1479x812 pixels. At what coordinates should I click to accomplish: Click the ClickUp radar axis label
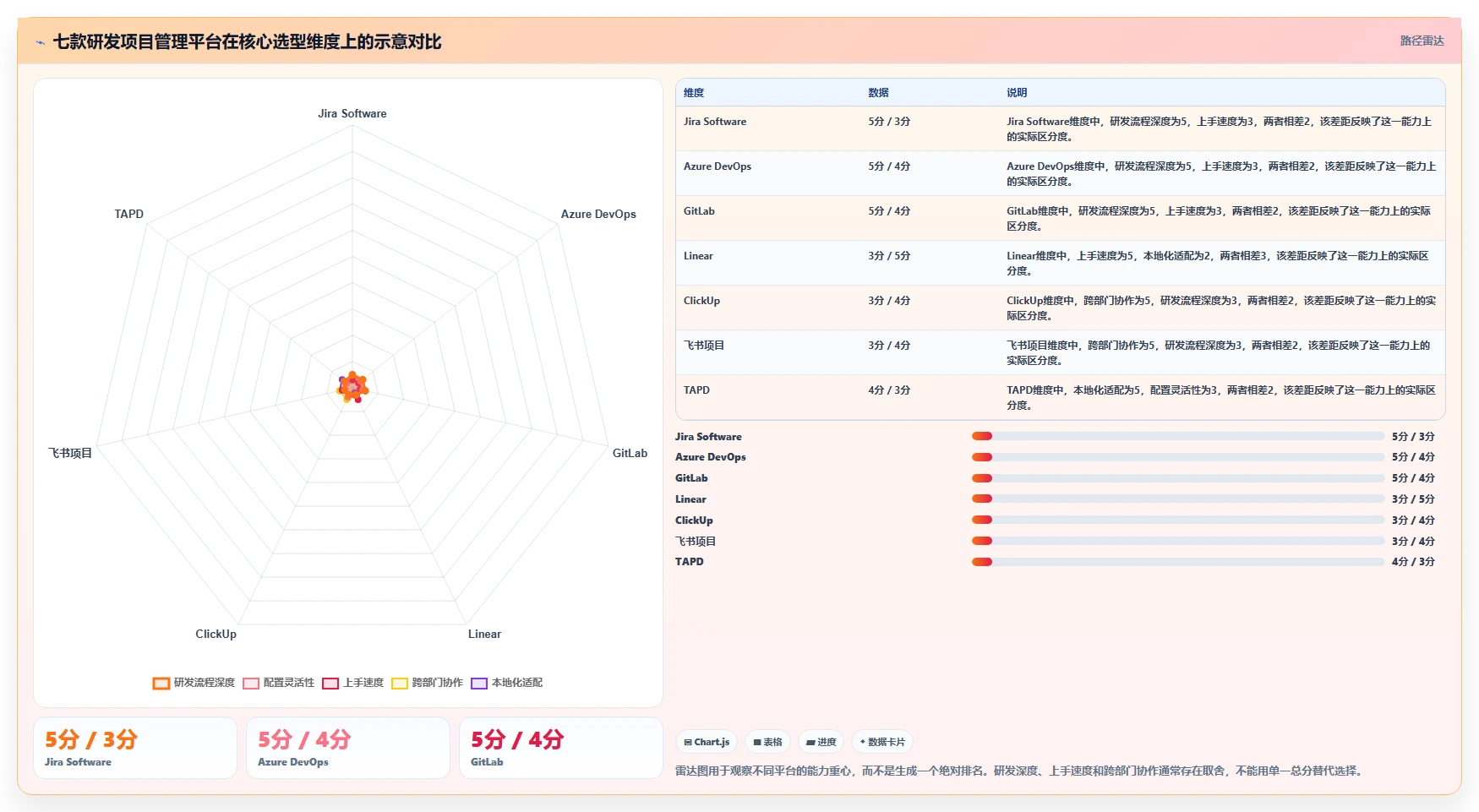coord(216,634)
